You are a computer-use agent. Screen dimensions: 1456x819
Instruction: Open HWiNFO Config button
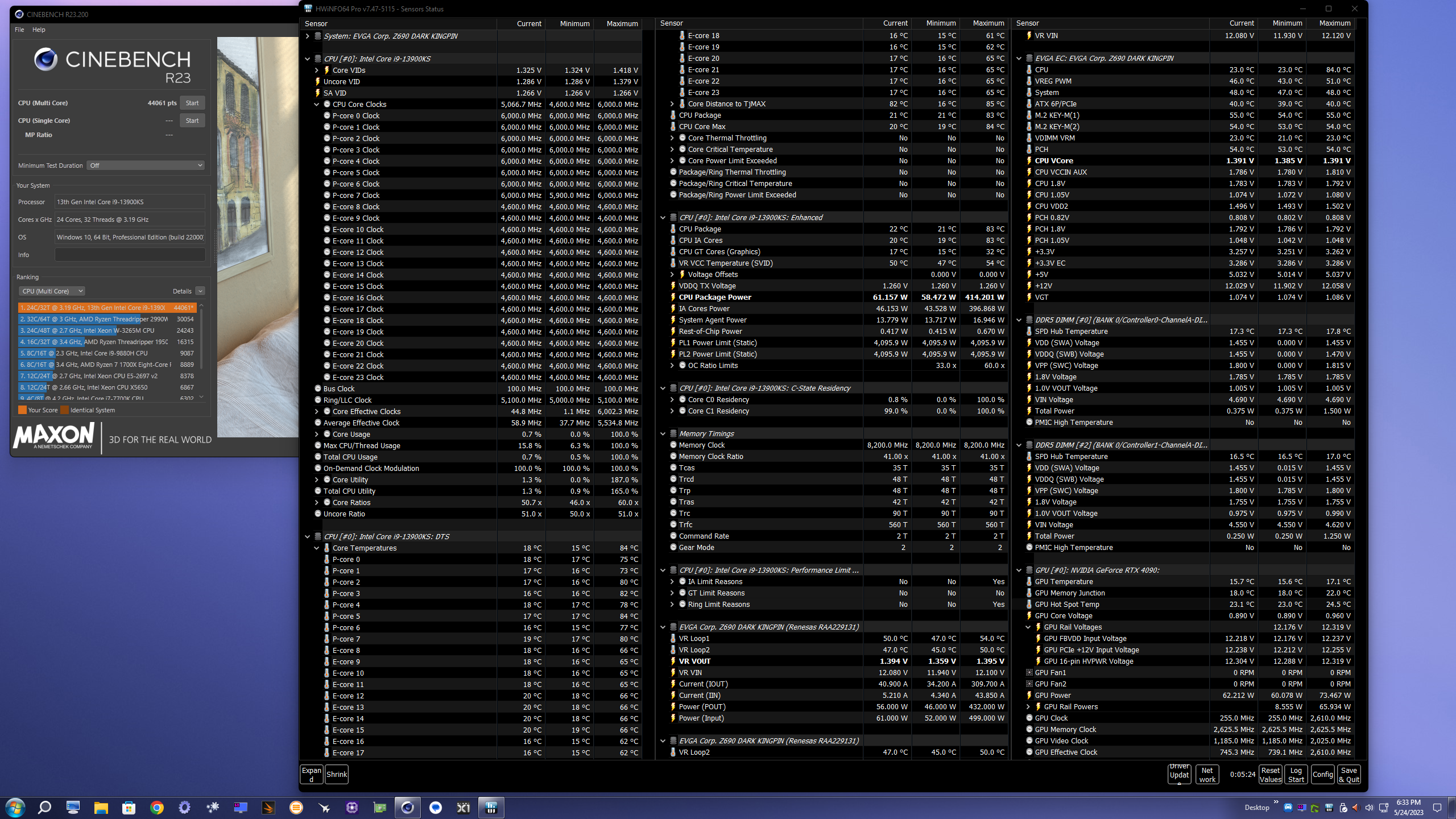pyautogui.click(x=1323, y=774)
